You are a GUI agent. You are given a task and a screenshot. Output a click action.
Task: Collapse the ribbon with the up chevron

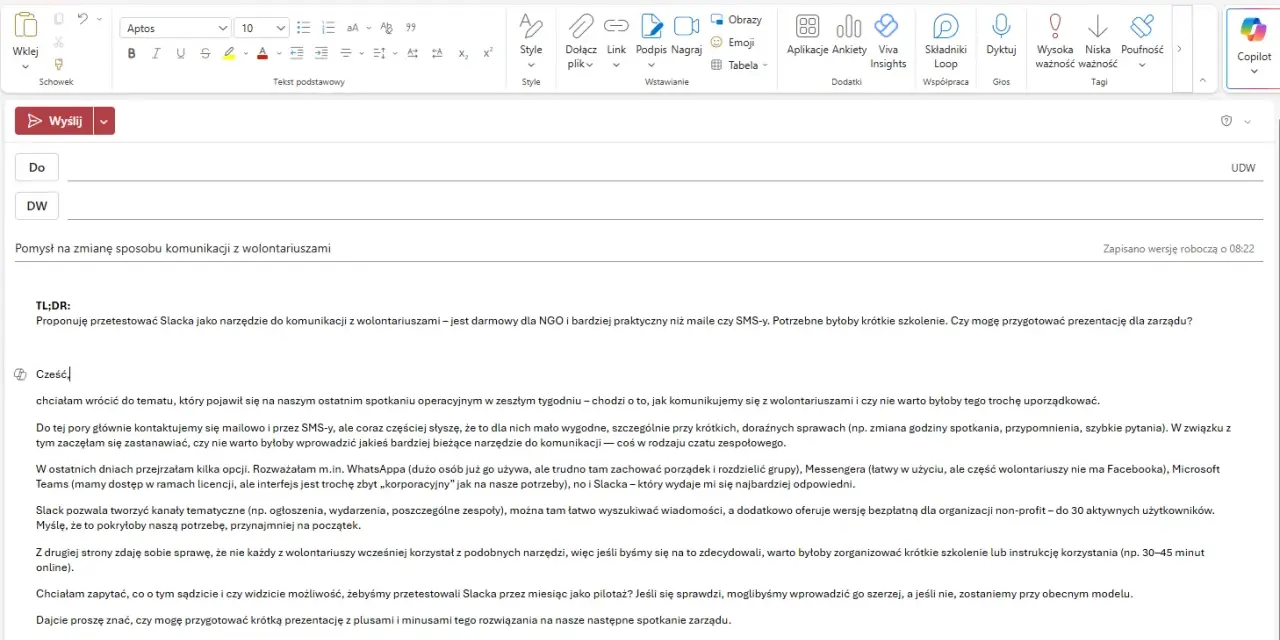[1202, 79]
